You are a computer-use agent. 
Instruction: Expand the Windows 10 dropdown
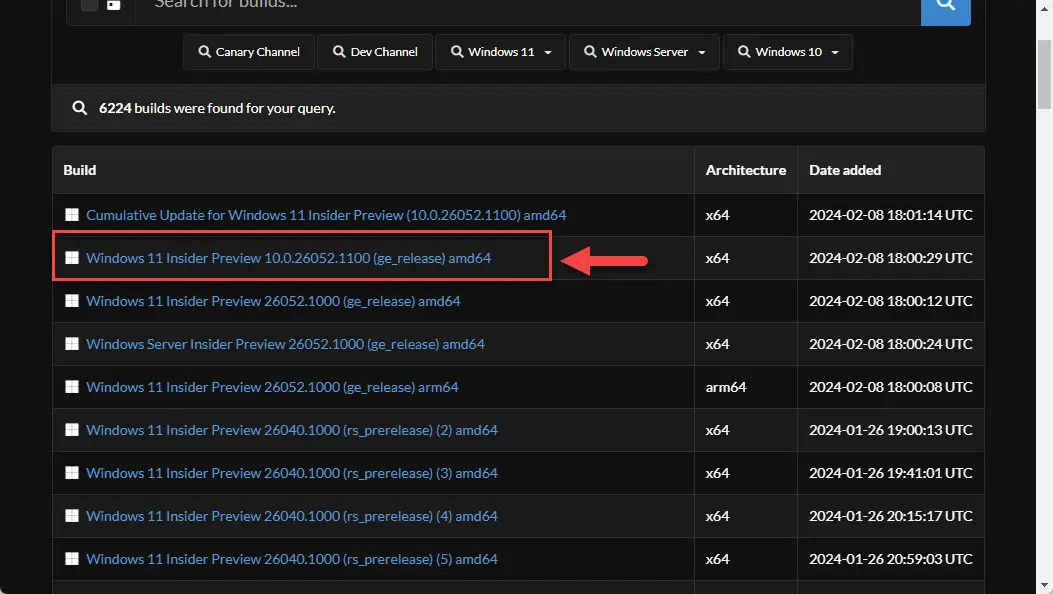point(788,52)
